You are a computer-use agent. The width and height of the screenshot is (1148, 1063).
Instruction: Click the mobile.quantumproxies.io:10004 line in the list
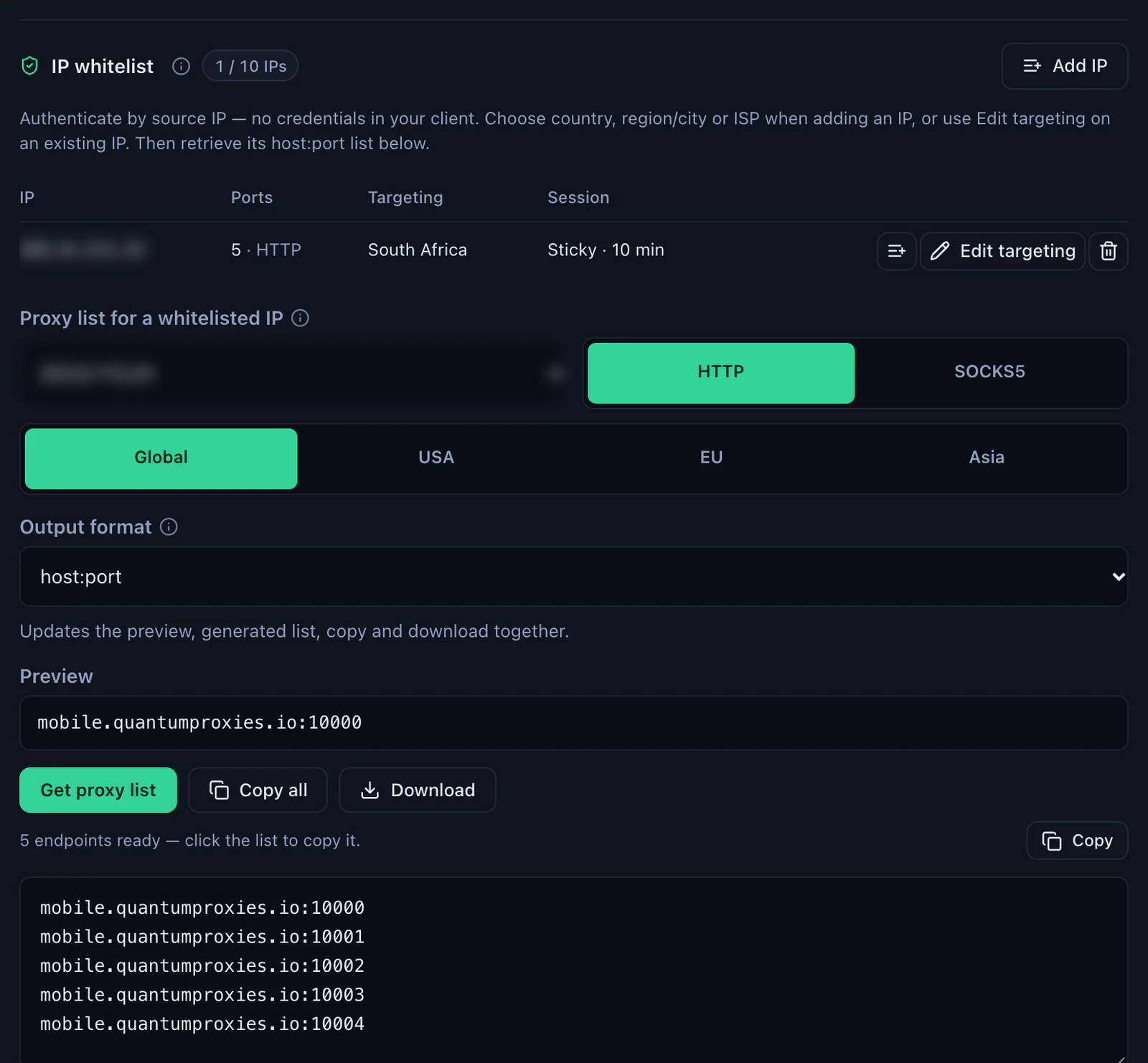(x=202, y=1024)
